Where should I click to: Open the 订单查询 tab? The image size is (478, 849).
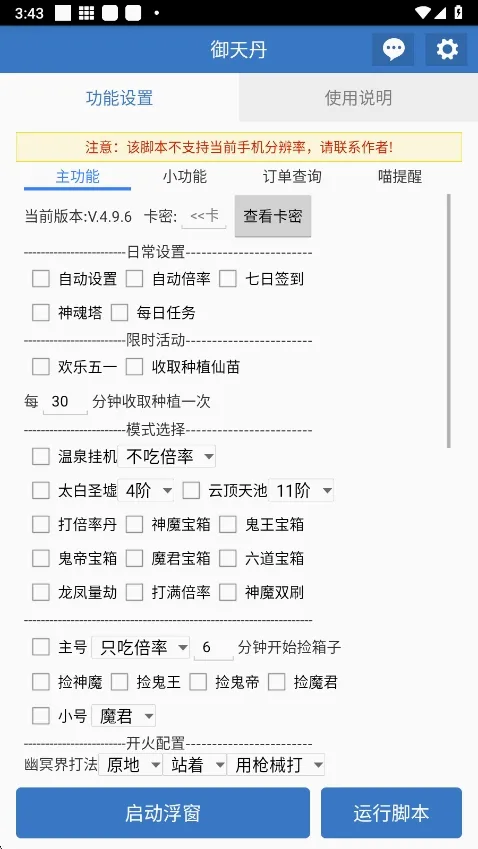(x=292, y=177)
